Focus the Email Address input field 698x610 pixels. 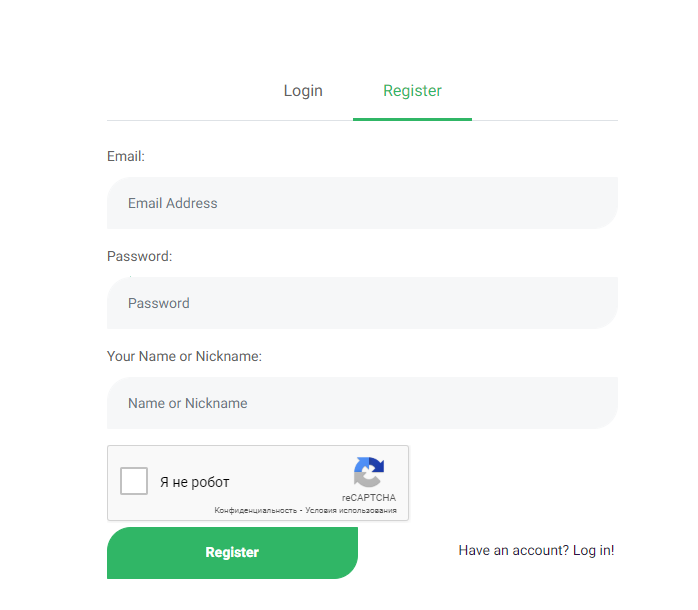coord(362,203)
